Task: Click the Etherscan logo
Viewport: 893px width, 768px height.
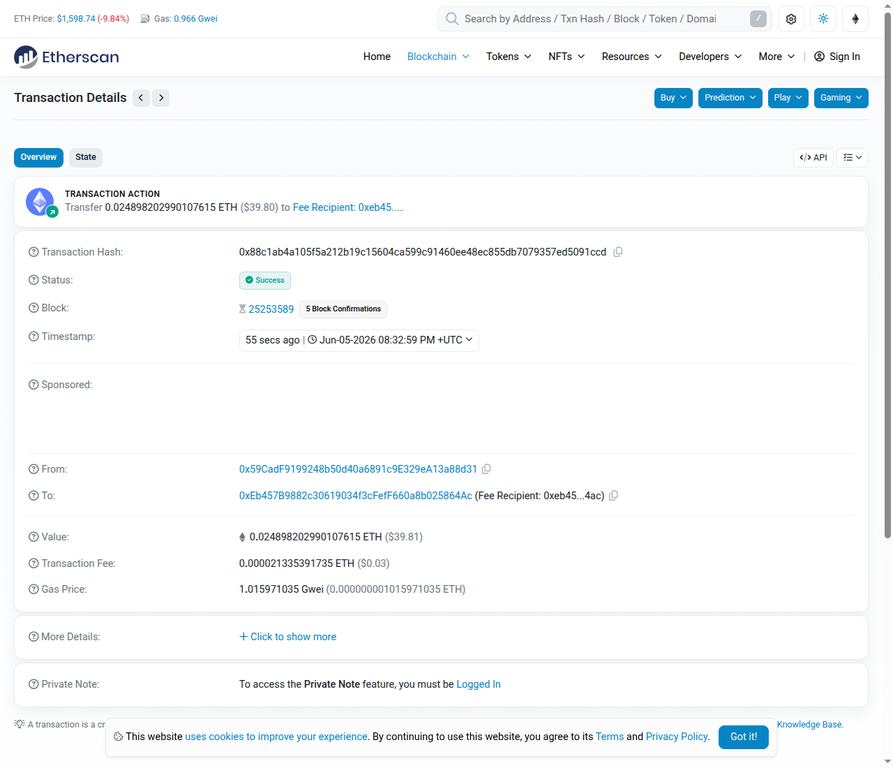Action: tap(67, 57)
